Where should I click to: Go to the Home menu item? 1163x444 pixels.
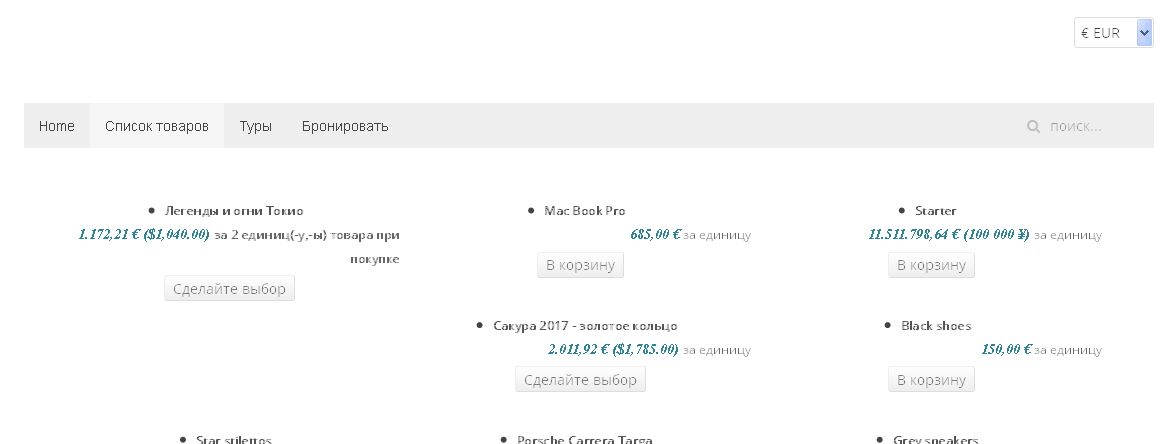(57, 126)
